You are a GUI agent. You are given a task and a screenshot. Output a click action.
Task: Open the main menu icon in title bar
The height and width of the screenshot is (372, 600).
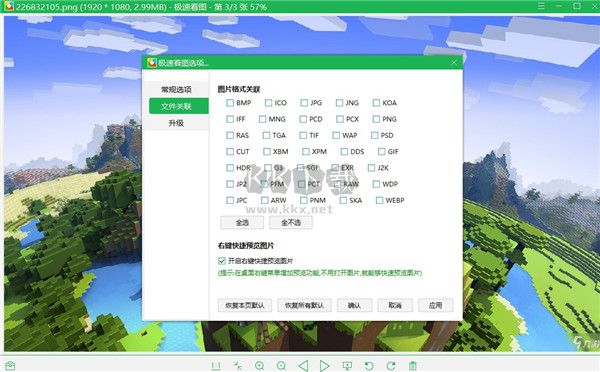541,6
